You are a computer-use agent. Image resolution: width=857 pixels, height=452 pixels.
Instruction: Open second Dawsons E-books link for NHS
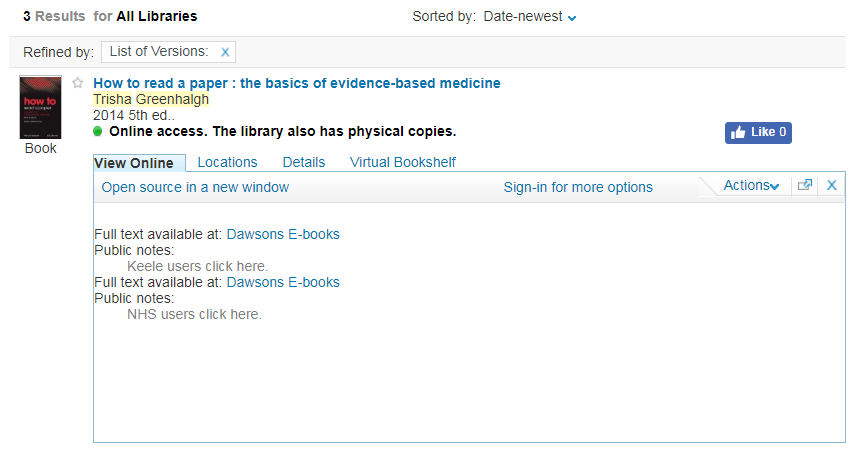click(x=283, y=283)
